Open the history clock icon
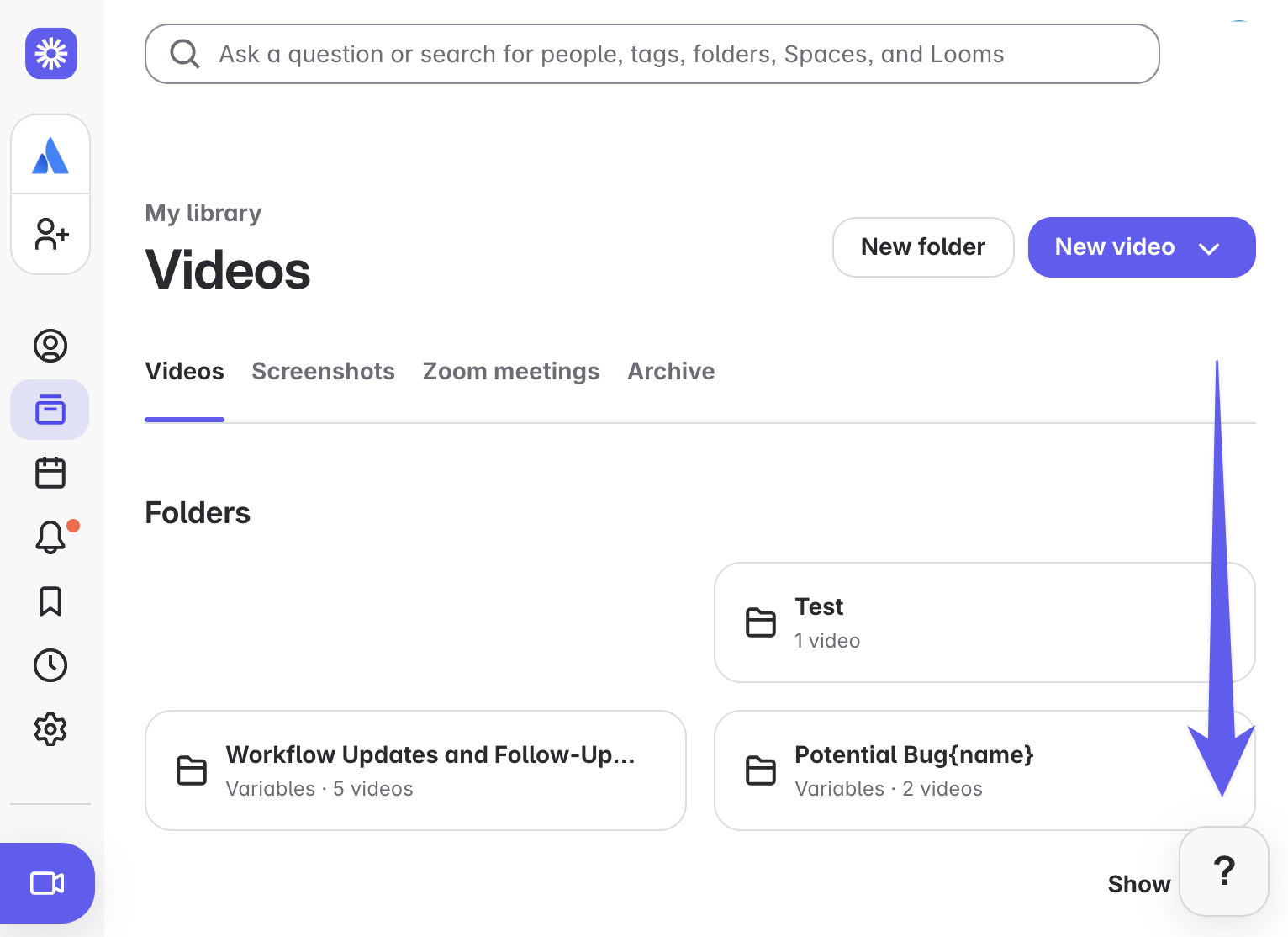The width and height of the screenshot is (1288, 937). tap(50, 665)
